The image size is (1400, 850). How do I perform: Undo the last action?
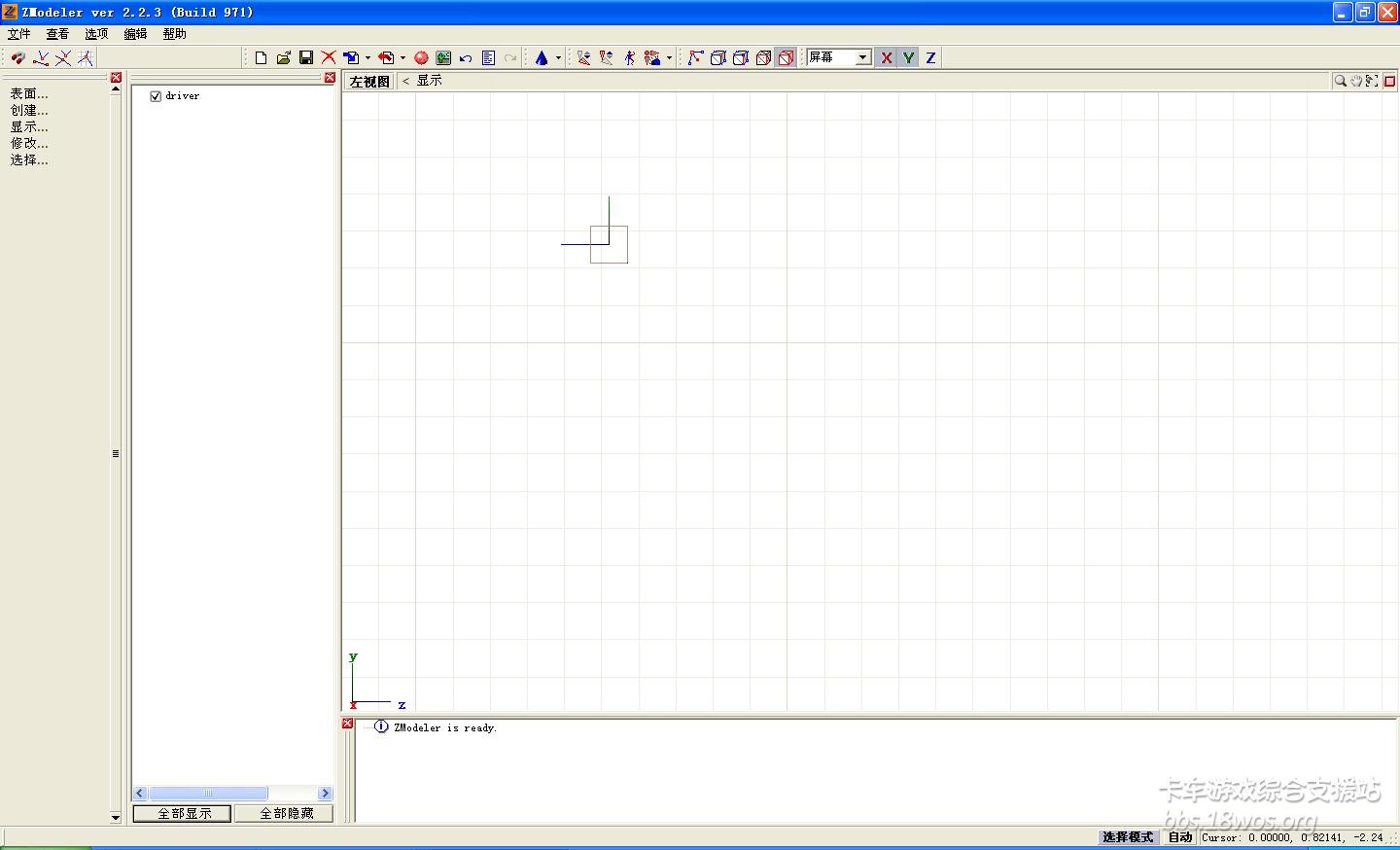[466, 58]
